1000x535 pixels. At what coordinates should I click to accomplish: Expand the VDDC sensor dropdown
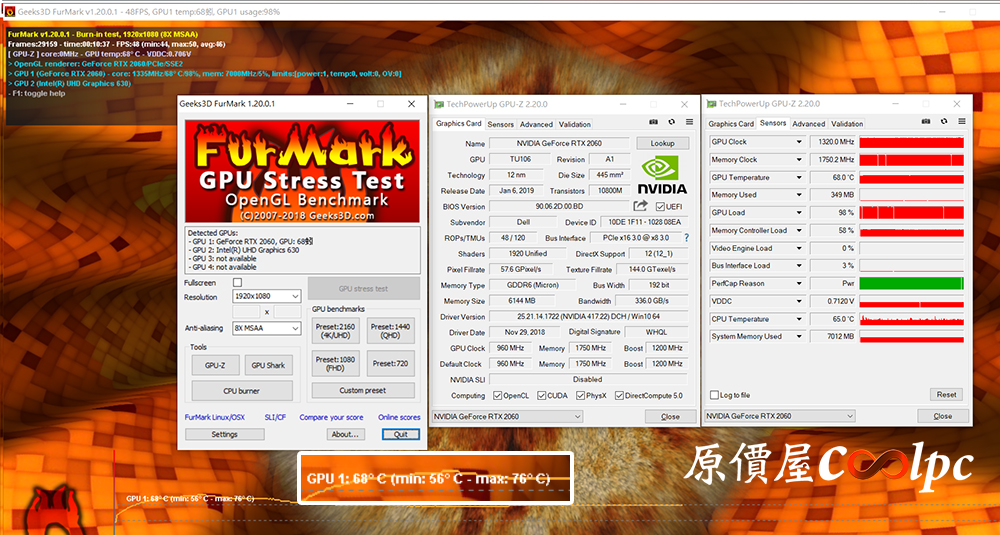click(798, 301)
